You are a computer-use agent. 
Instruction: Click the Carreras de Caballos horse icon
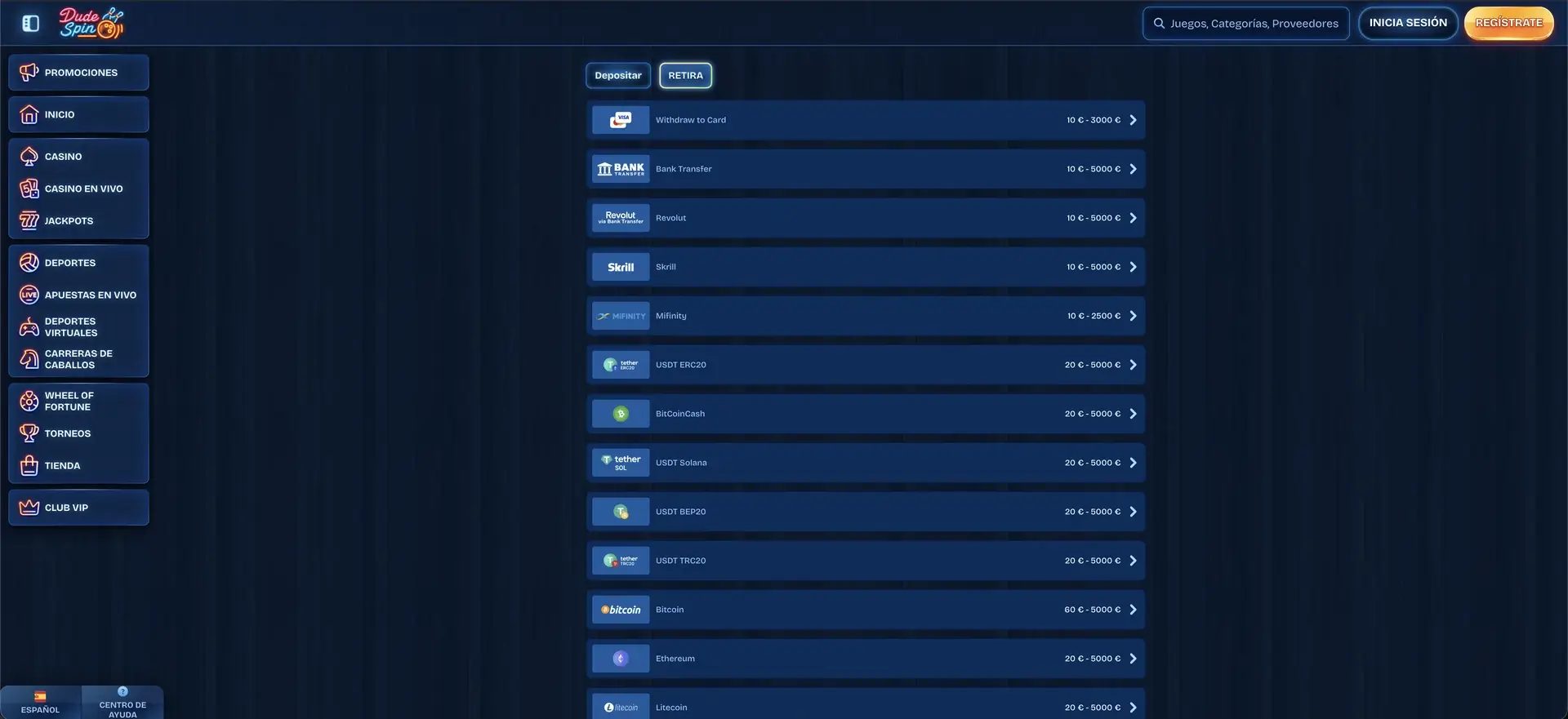click(x=29, y=359)
